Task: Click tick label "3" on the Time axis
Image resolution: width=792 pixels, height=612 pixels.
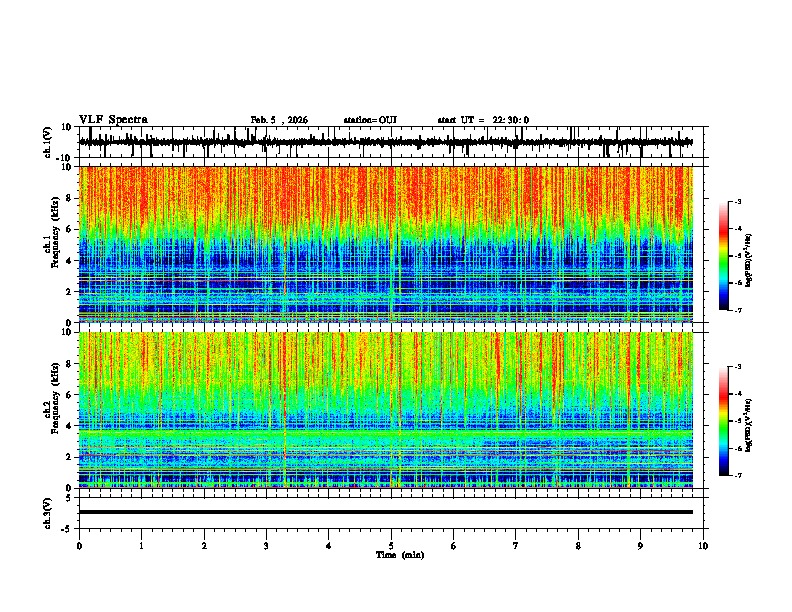Action: pyautogui.click(x=266, y=546)
